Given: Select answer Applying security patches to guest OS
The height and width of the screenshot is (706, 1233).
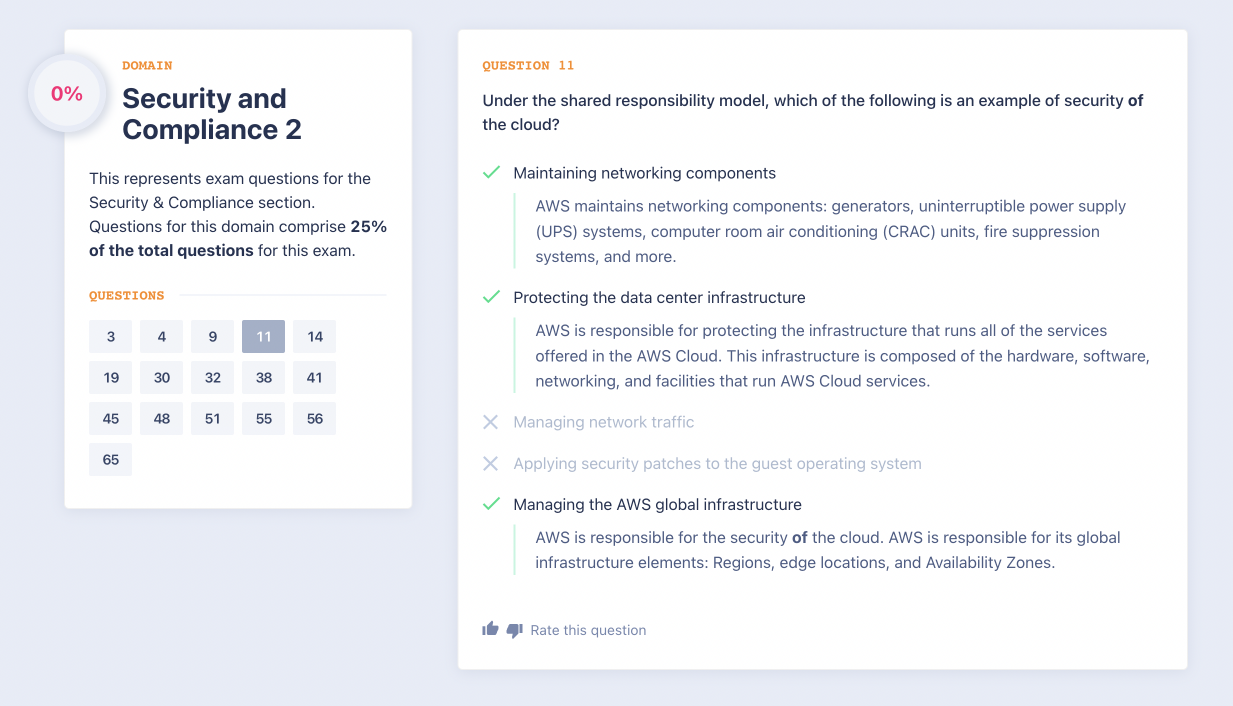Looking at the screenshot, I should pyautogui.click(x=717, y=464).
